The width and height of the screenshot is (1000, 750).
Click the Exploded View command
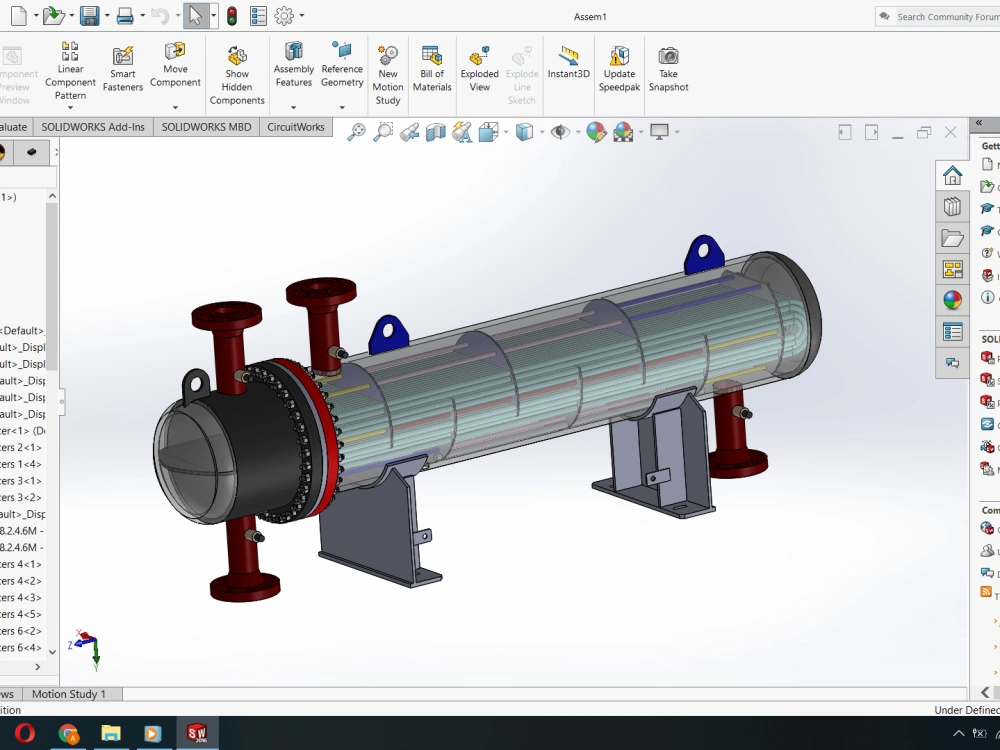coord(479,70)
